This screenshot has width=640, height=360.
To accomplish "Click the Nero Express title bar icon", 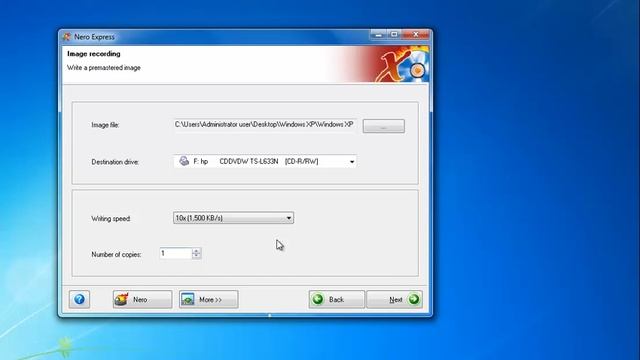I will coord(67,37).
